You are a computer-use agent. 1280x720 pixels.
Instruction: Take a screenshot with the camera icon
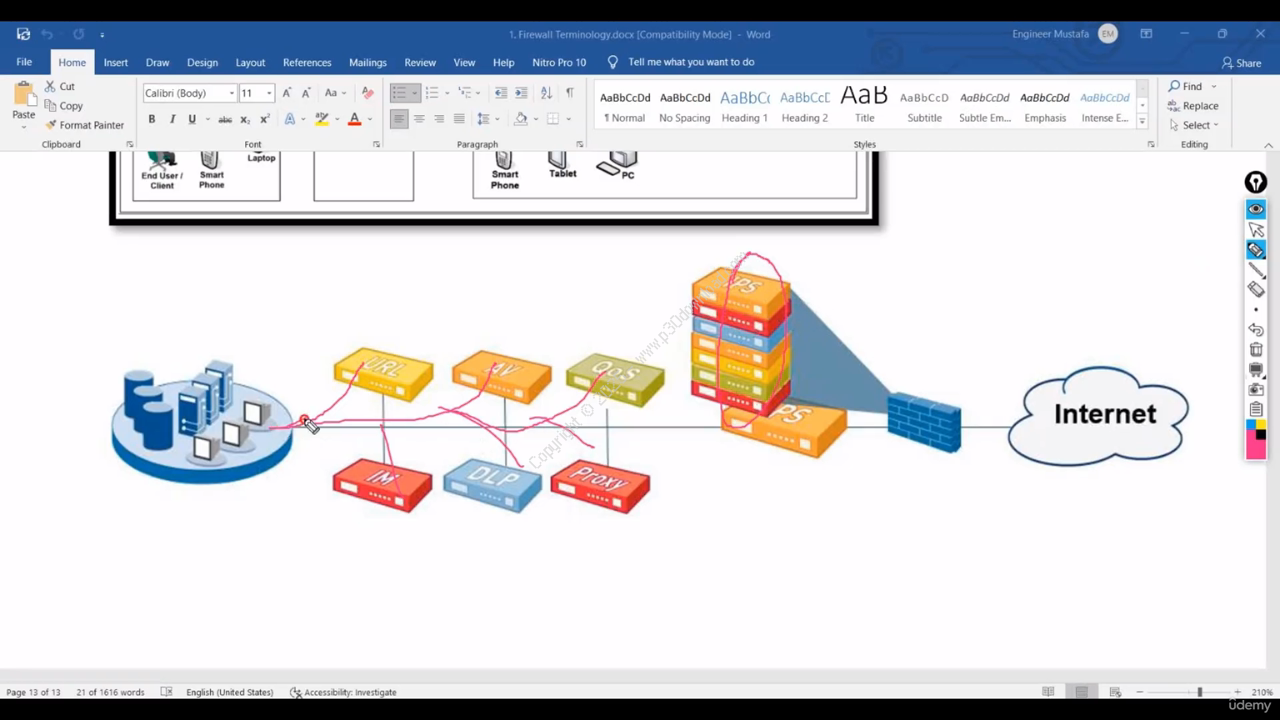point(1256,389)
